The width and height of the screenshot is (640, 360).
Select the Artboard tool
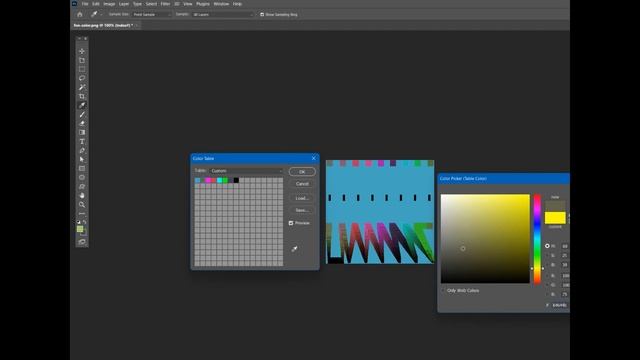(82, 60)
